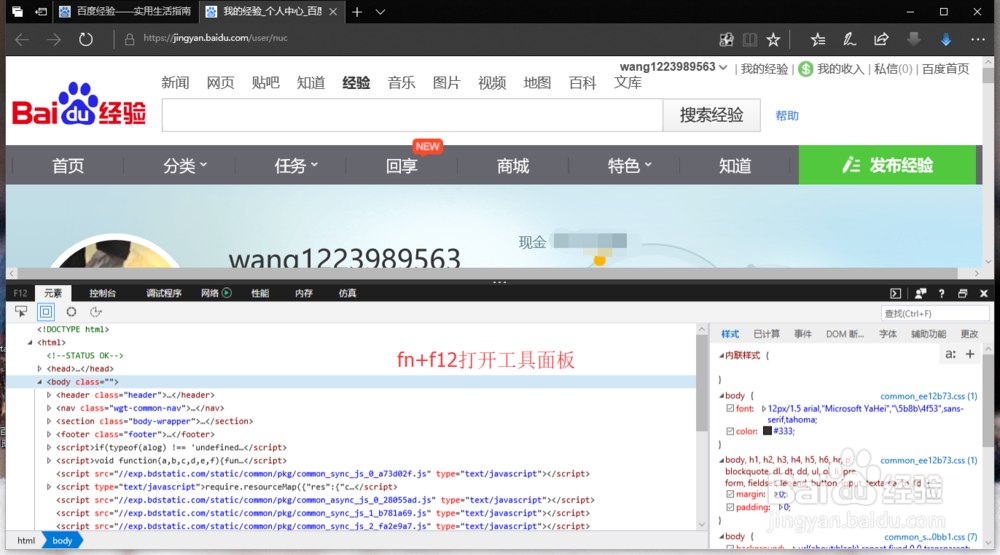Open browser more options ellipsis menu
Viewport: 1000px width, 555px height.
click(x=978, y=40)
